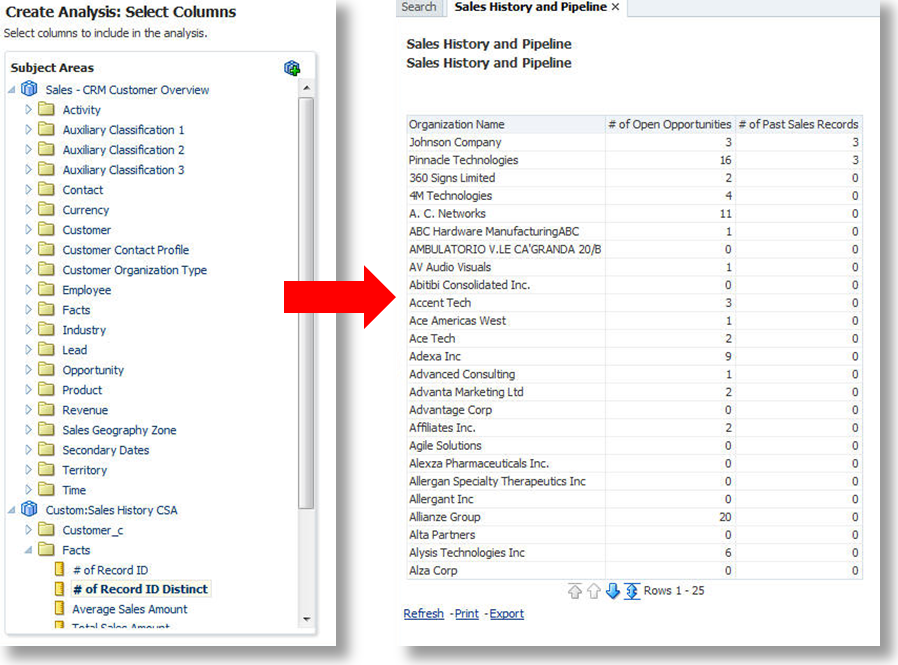Image resolution: width=898 pixels, height=665 pixels.
Task: Click the Average Sales Amount measure icon
Action: [x=59, y=609]
